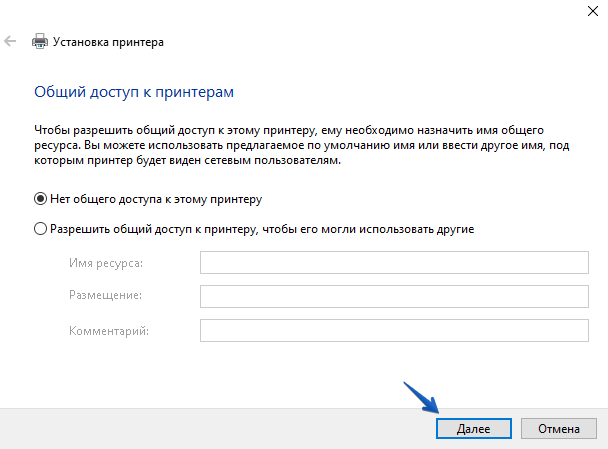Click the Имя ресурса input field
The image size is (608, 449).
coord(394,263)
